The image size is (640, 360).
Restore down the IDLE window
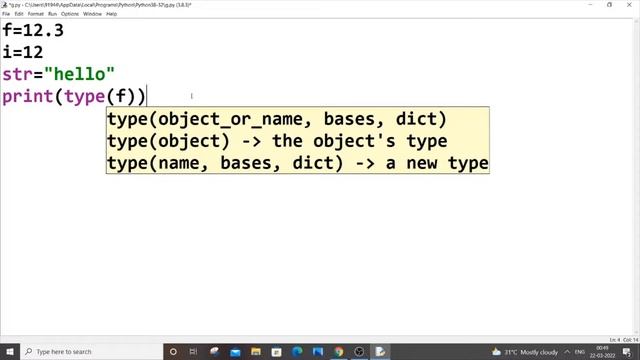tap(609, 5)
